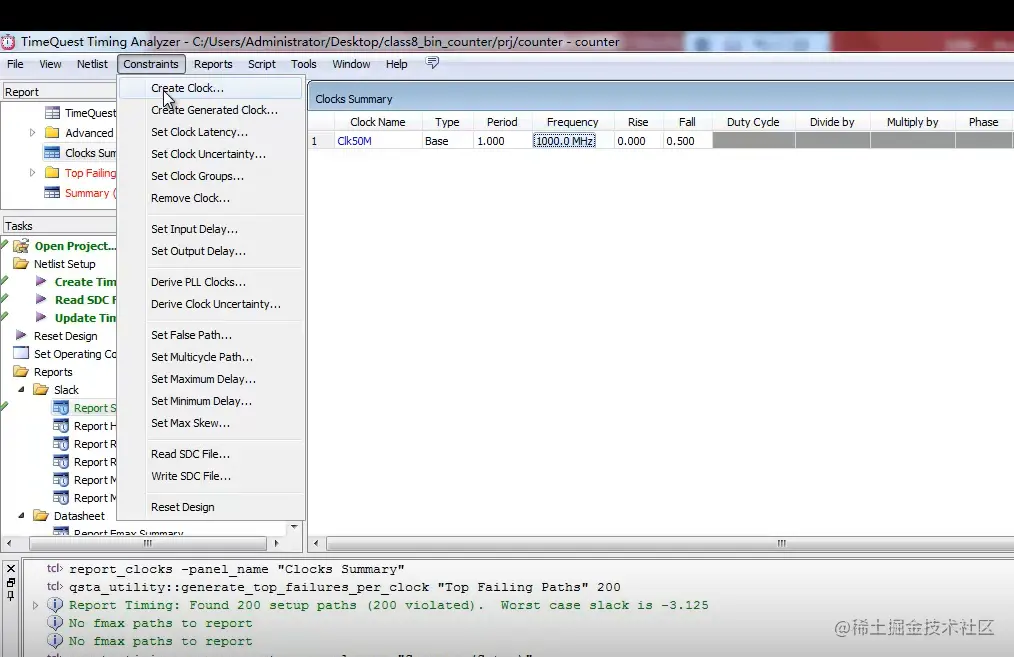Image resolution: width=1014 pixels, height=657 pixels.
Task: Open the View menu
Action: point(50,64)
